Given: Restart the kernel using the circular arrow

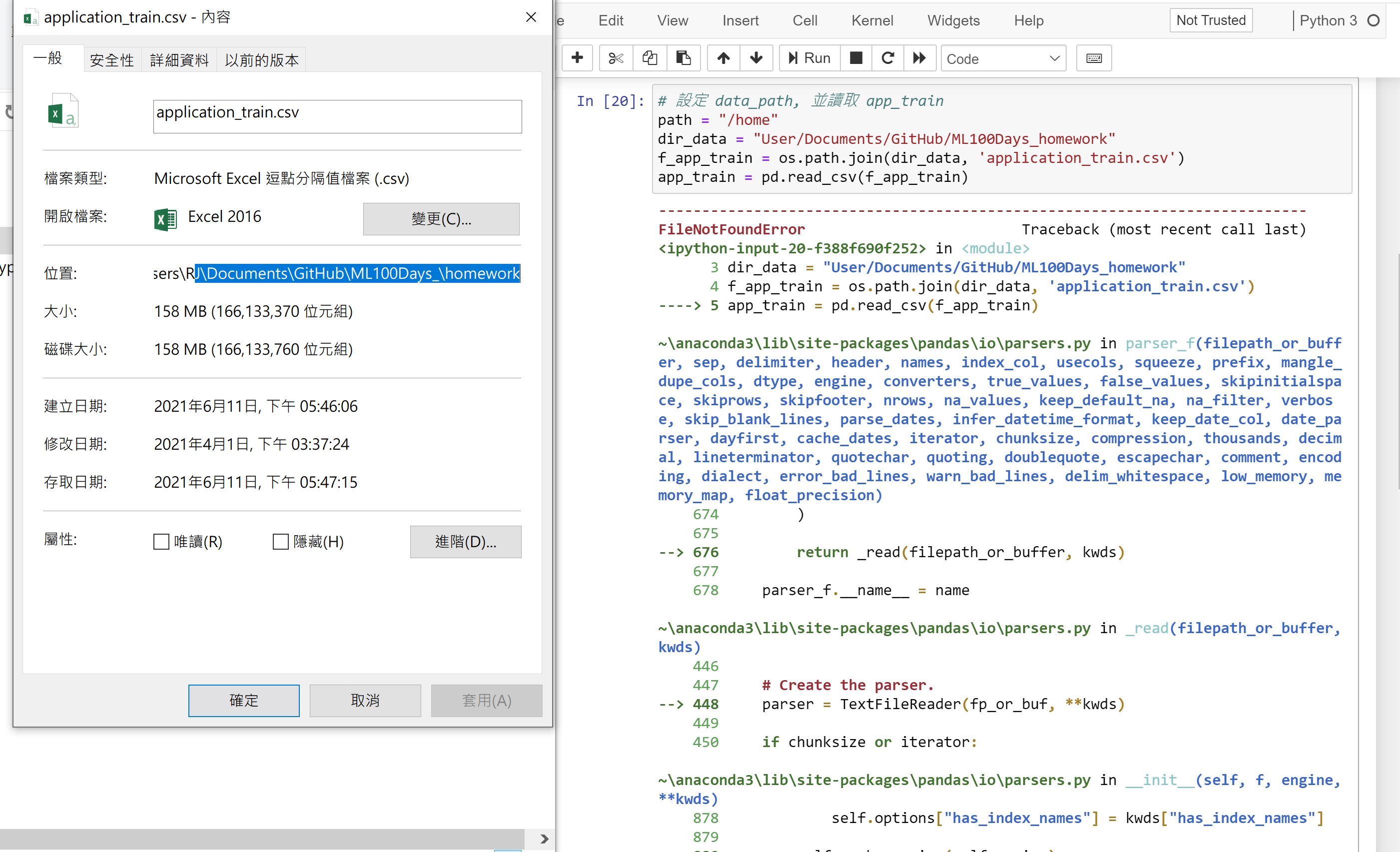Looking at the screenshot, I should coord(887,58).
